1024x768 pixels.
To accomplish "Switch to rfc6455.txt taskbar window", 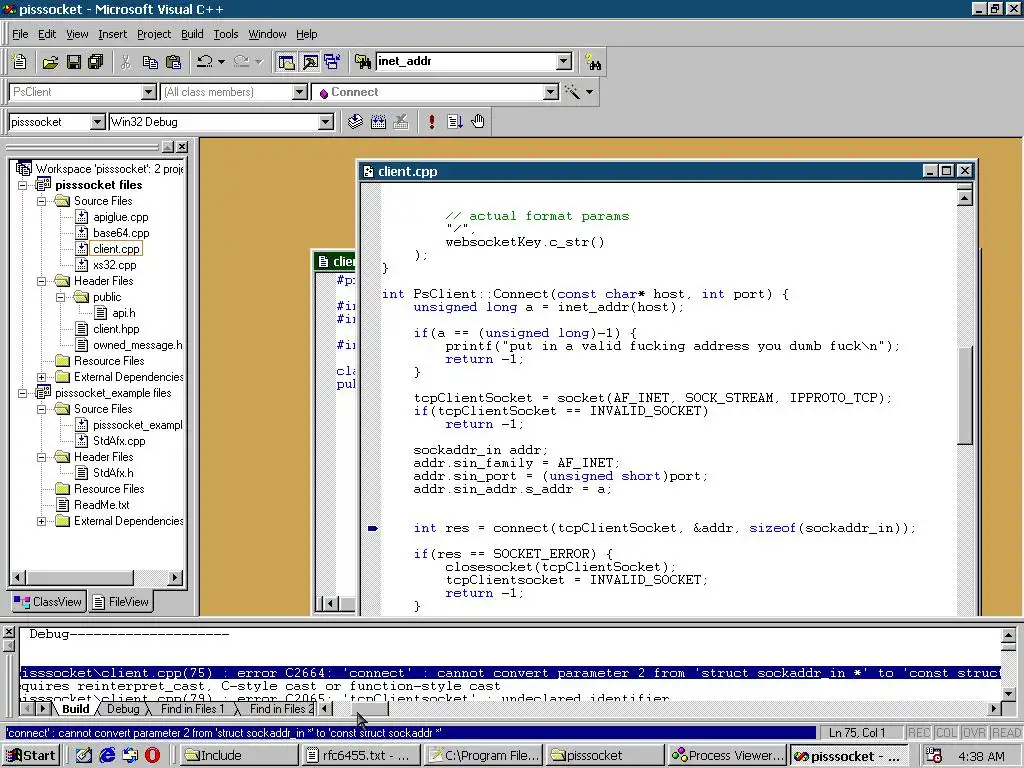I will [362, 756].
